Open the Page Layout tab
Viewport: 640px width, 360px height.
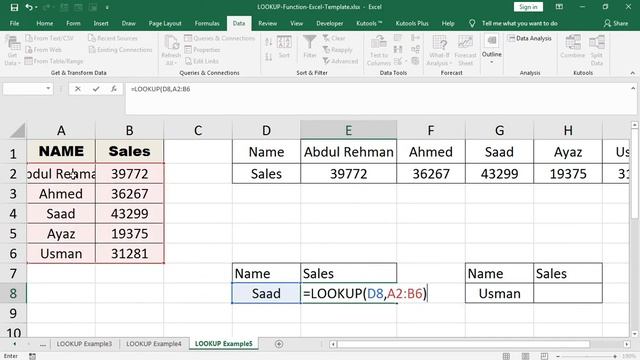pyautogui.click(x=165, y=23)
